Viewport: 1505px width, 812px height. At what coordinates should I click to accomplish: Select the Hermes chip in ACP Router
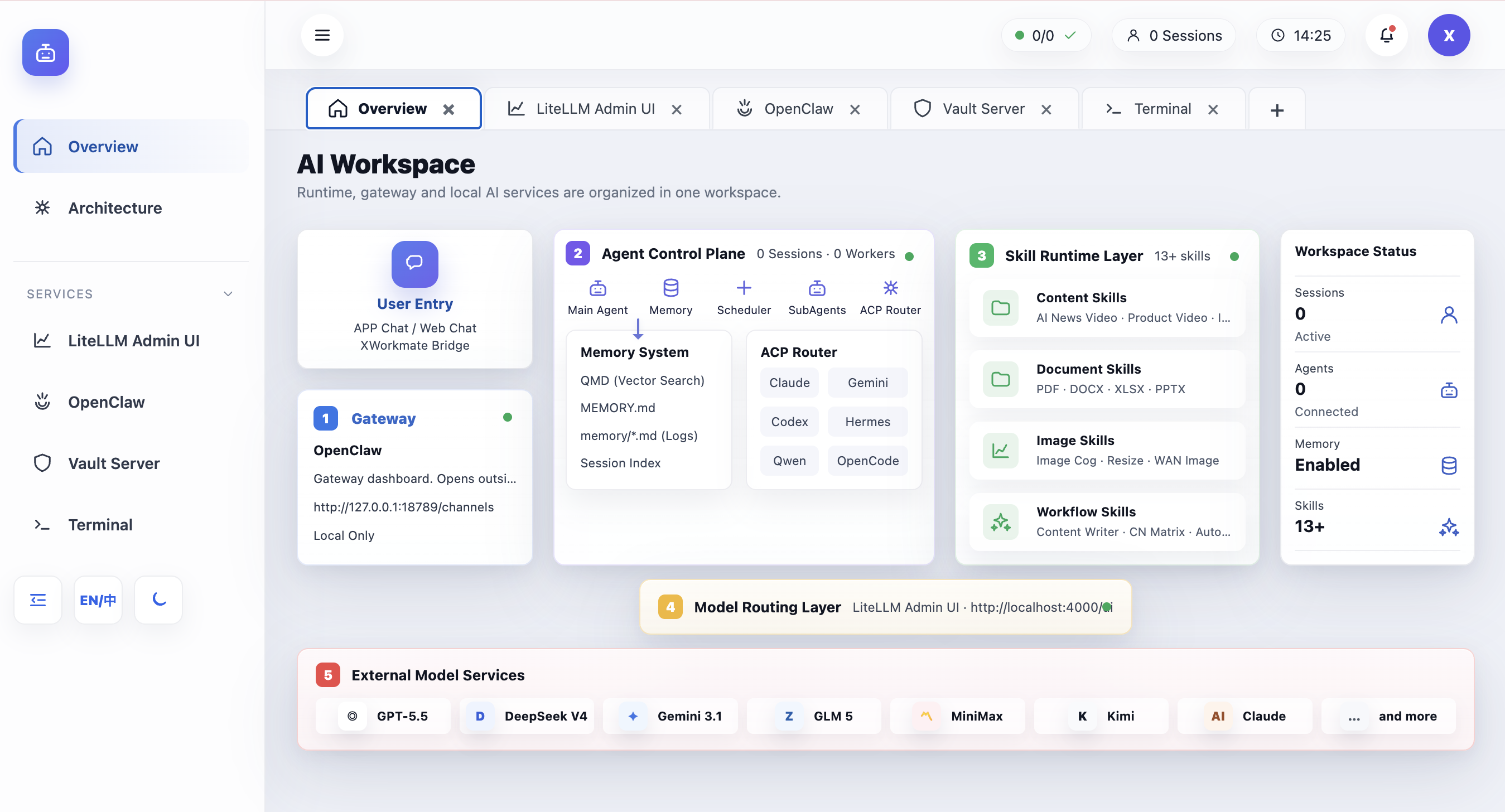867,421
